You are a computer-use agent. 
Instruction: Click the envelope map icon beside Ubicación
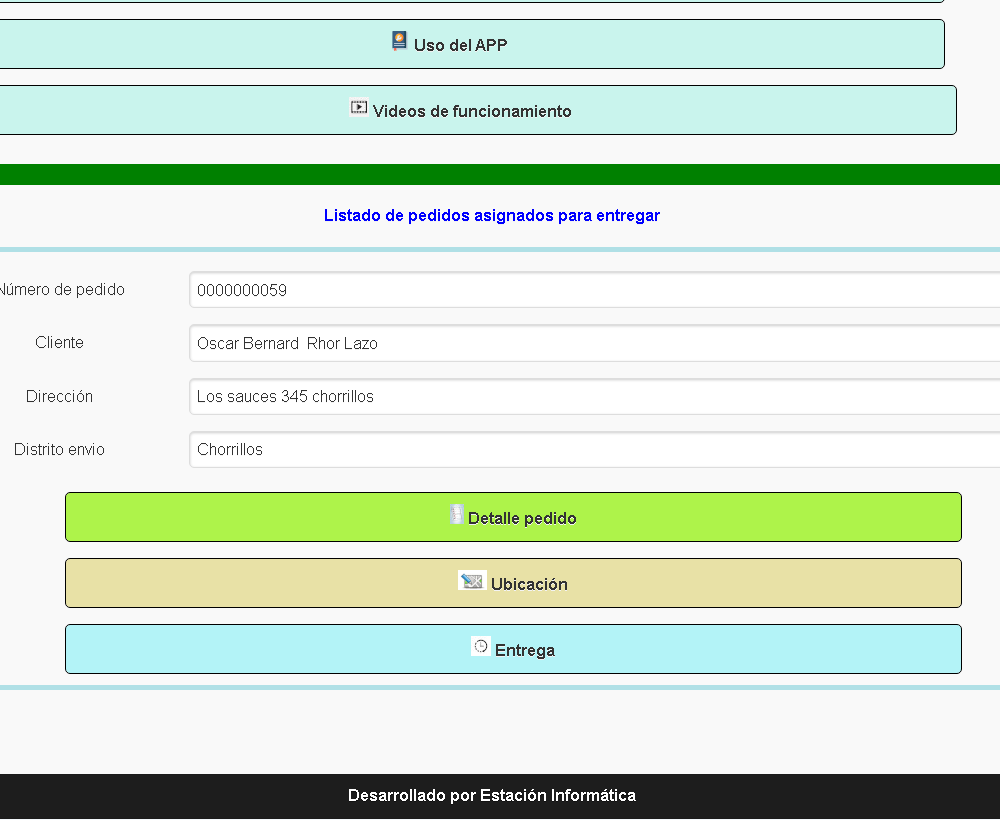472,581
